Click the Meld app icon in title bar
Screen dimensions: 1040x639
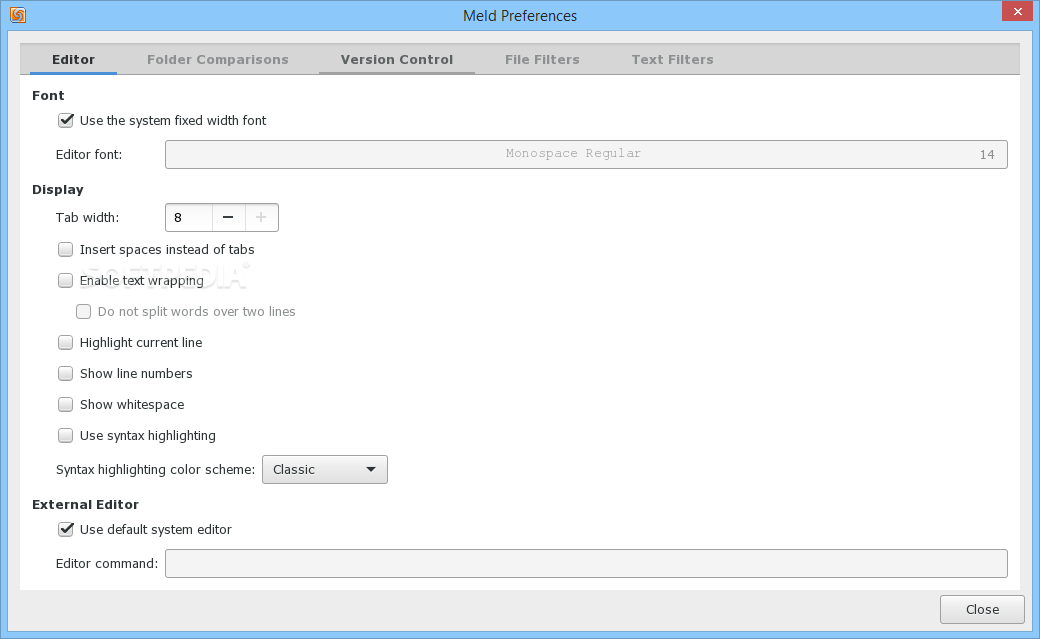(18, 15)
